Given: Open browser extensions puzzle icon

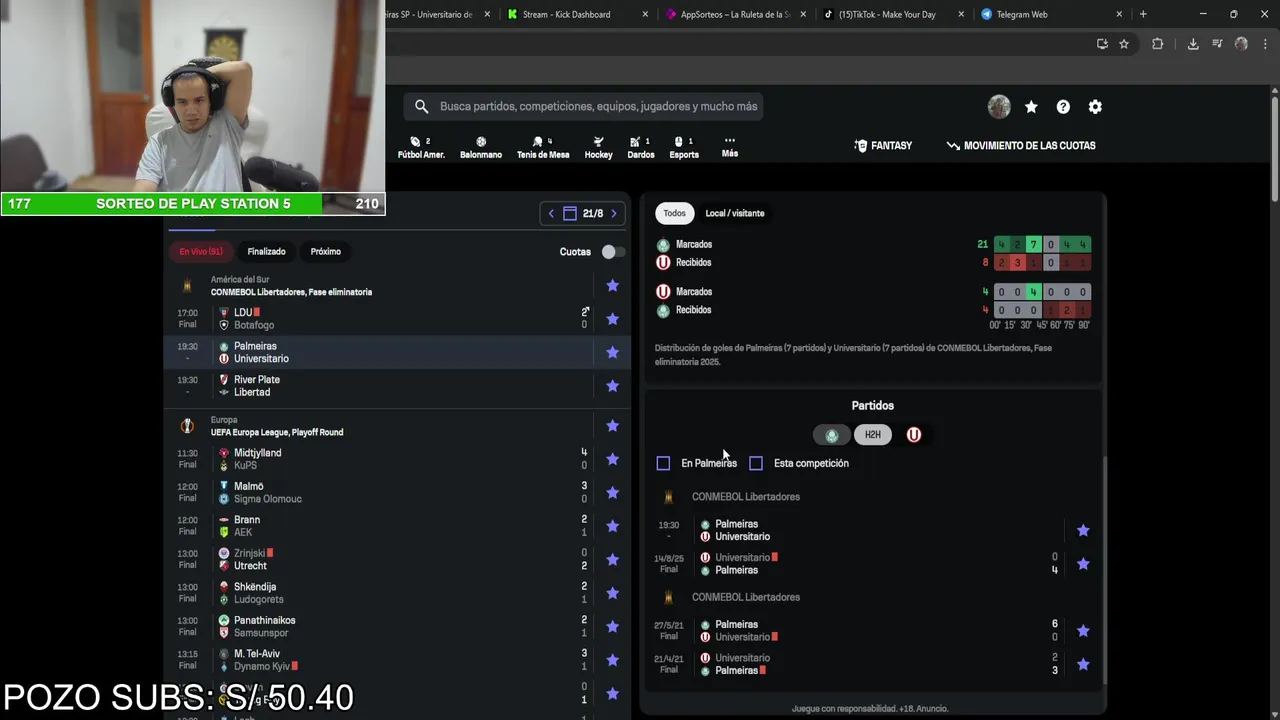Looking at the screenshot, I should click(x=1158, y=44).
